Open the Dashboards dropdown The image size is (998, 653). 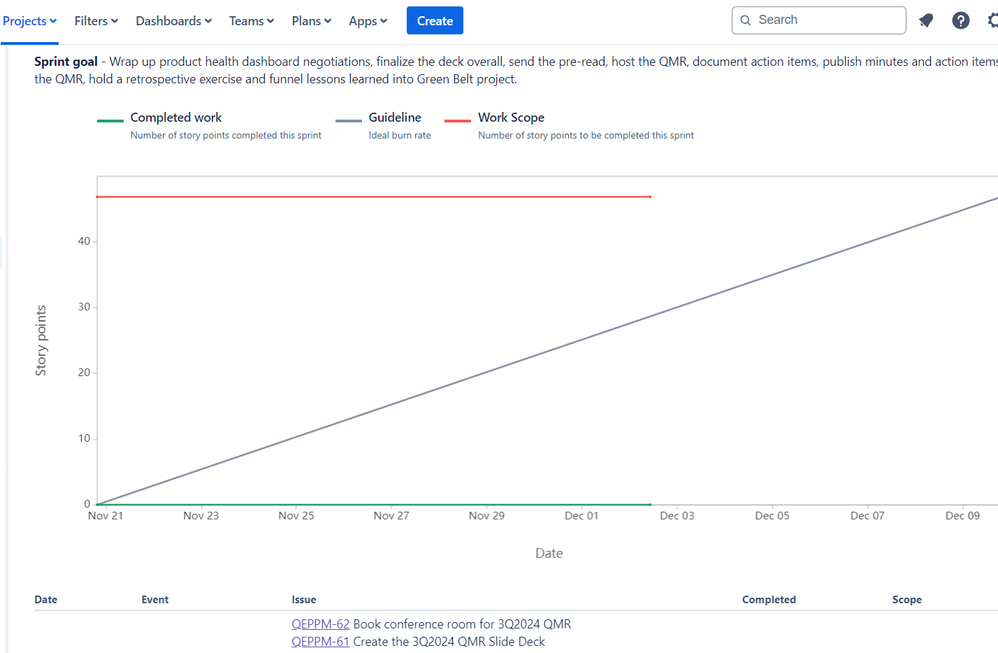(174, 21)
